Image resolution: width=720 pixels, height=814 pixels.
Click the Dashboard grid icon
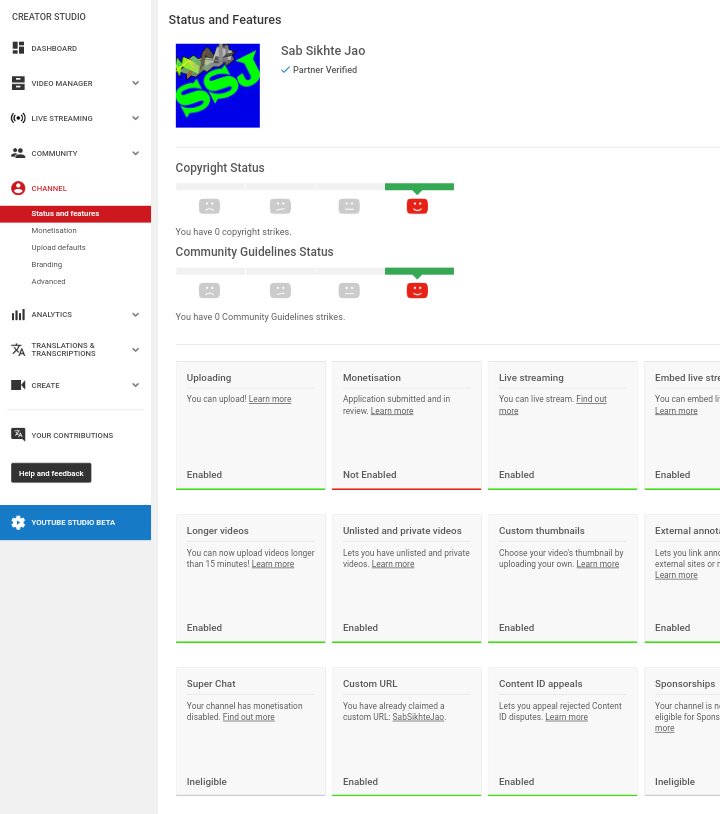point(18,48)
